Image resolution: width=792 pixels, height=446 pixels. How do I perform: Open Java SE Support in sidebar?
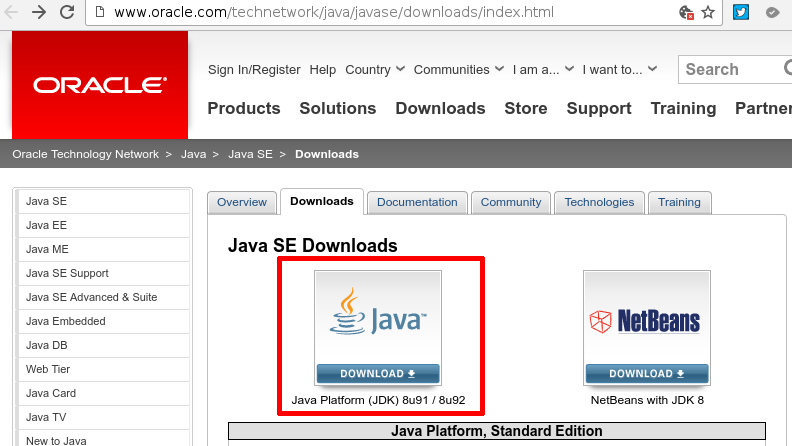tap(104, 273)
